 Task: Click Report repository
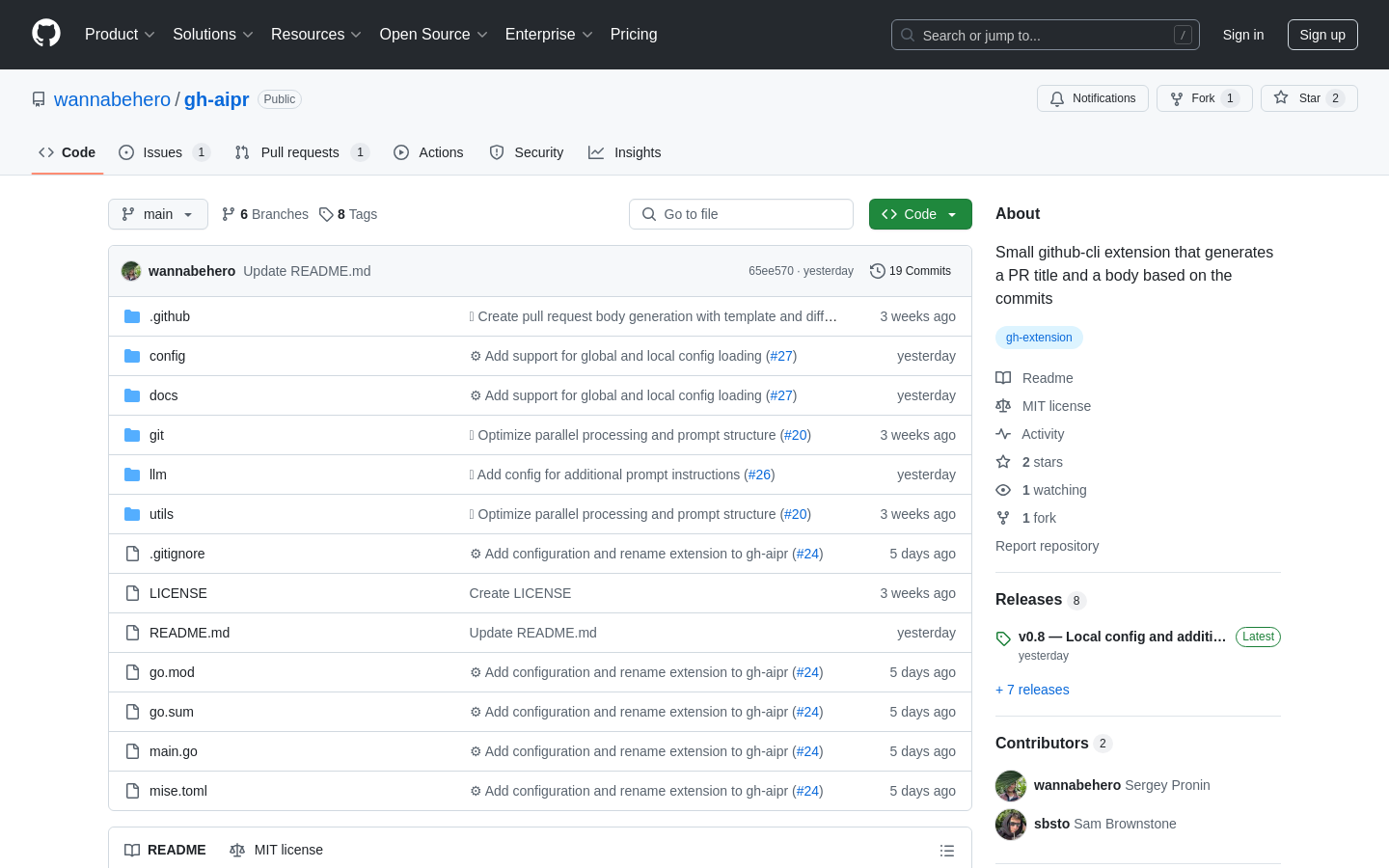1047,546
